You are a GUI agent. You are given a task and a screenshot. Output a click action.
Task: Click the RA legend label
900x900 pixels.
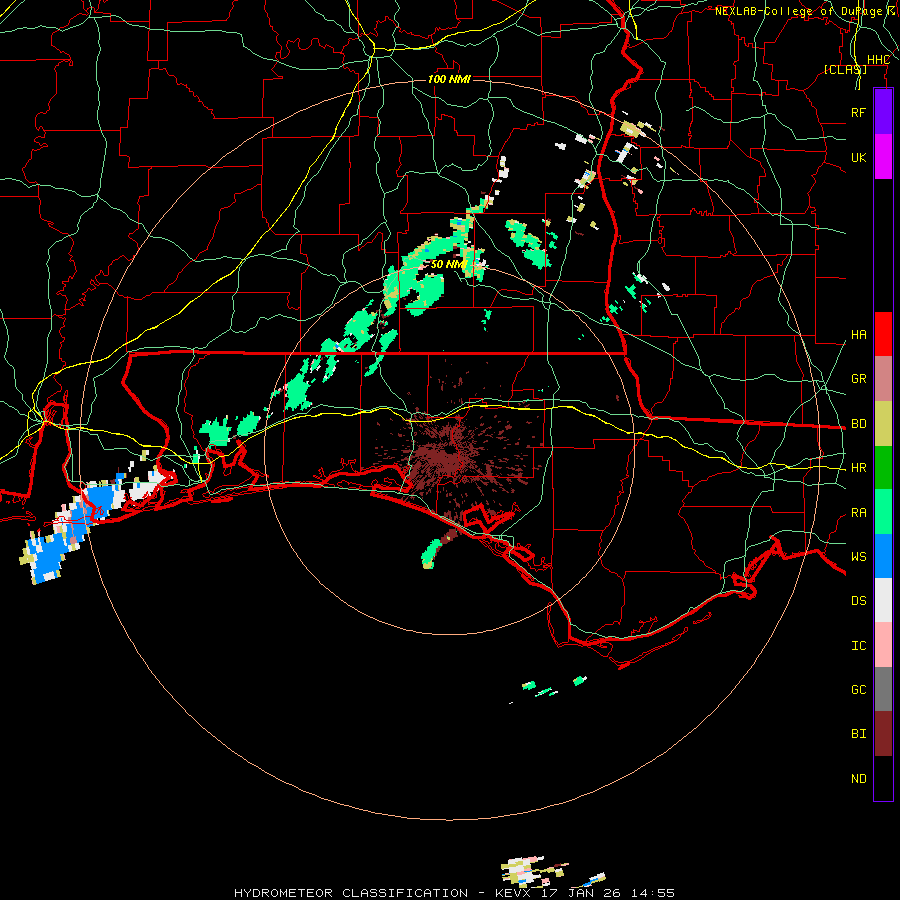[x=858, y=513]
